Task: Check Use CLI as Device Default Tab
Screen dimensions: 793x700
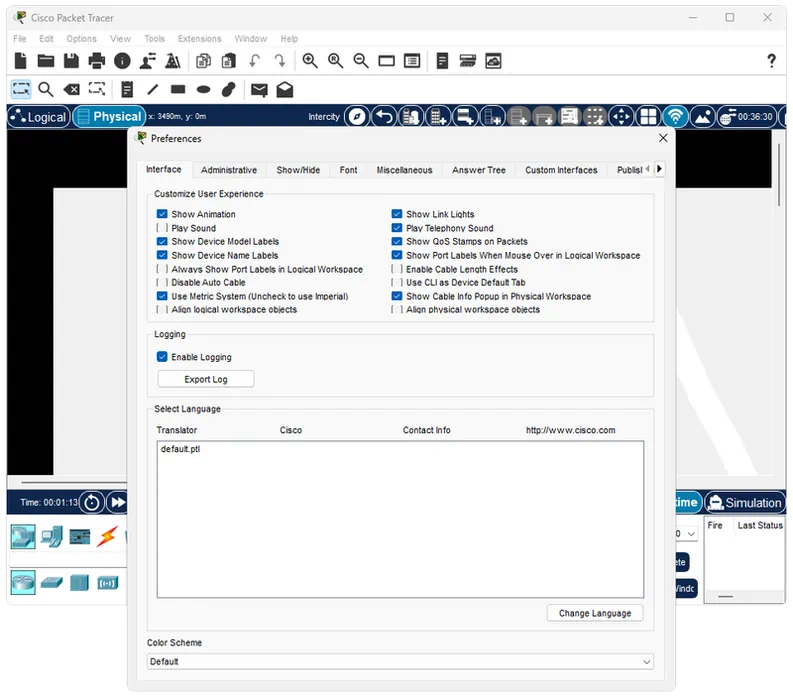Action: pos(397,282)
